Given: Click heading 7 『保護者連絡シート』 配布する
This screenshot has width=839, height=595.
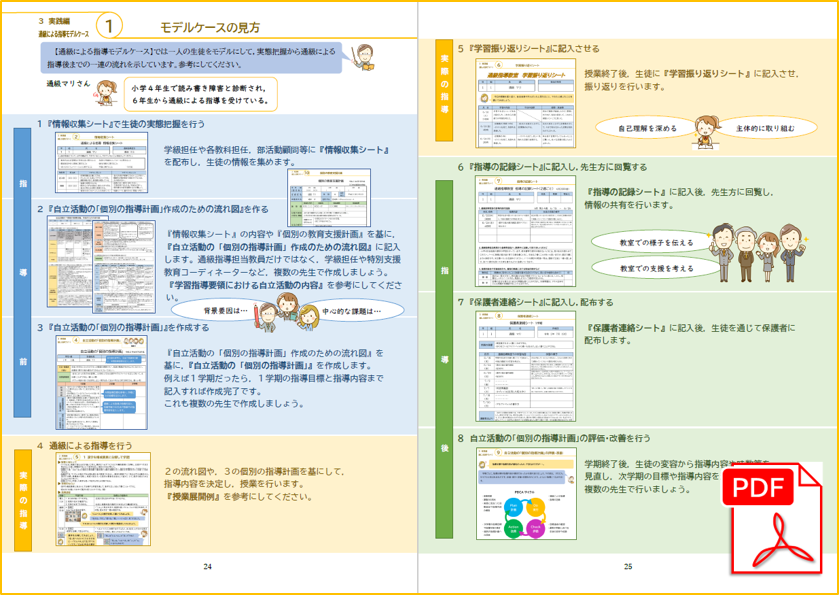Looking at the screenshot, I should click(x=535, y=302).
